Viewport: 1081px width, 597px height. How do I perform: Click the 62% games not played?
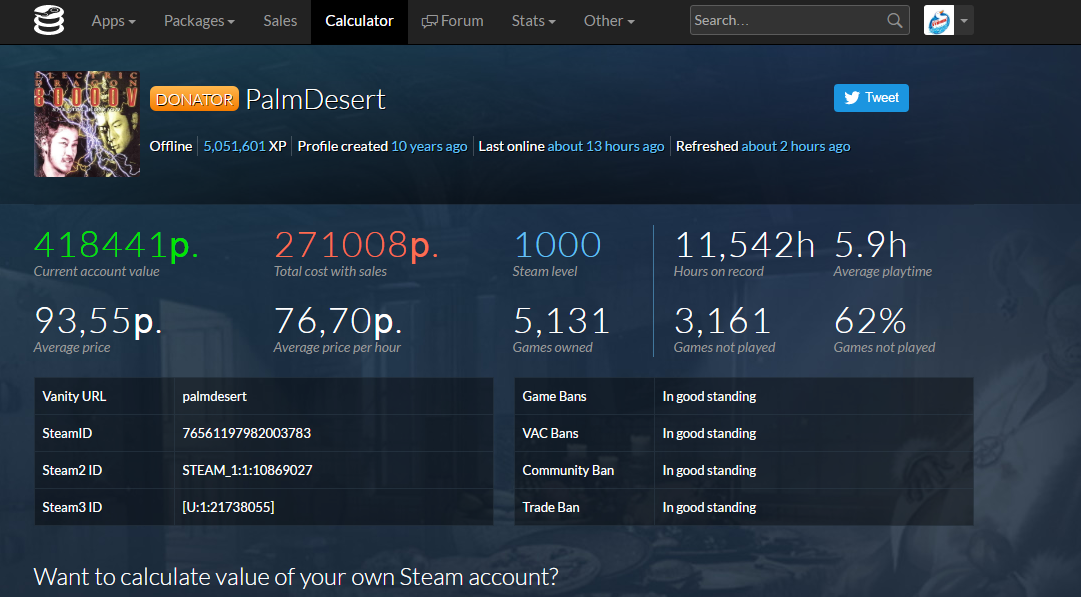click(870, 321)
